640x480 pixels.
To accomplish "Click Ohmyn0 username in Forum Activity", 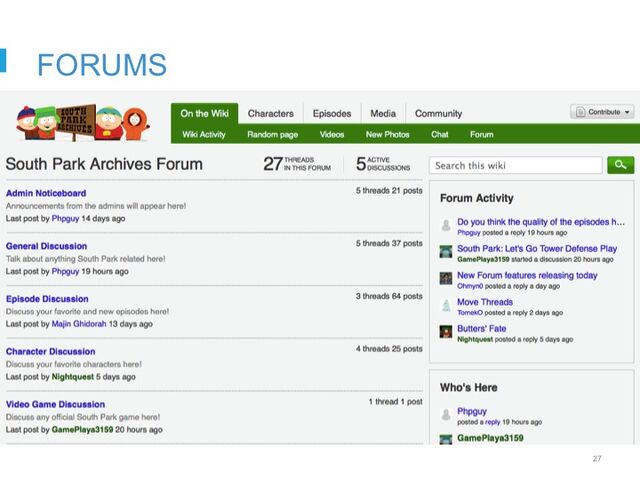I will (470, 286).
